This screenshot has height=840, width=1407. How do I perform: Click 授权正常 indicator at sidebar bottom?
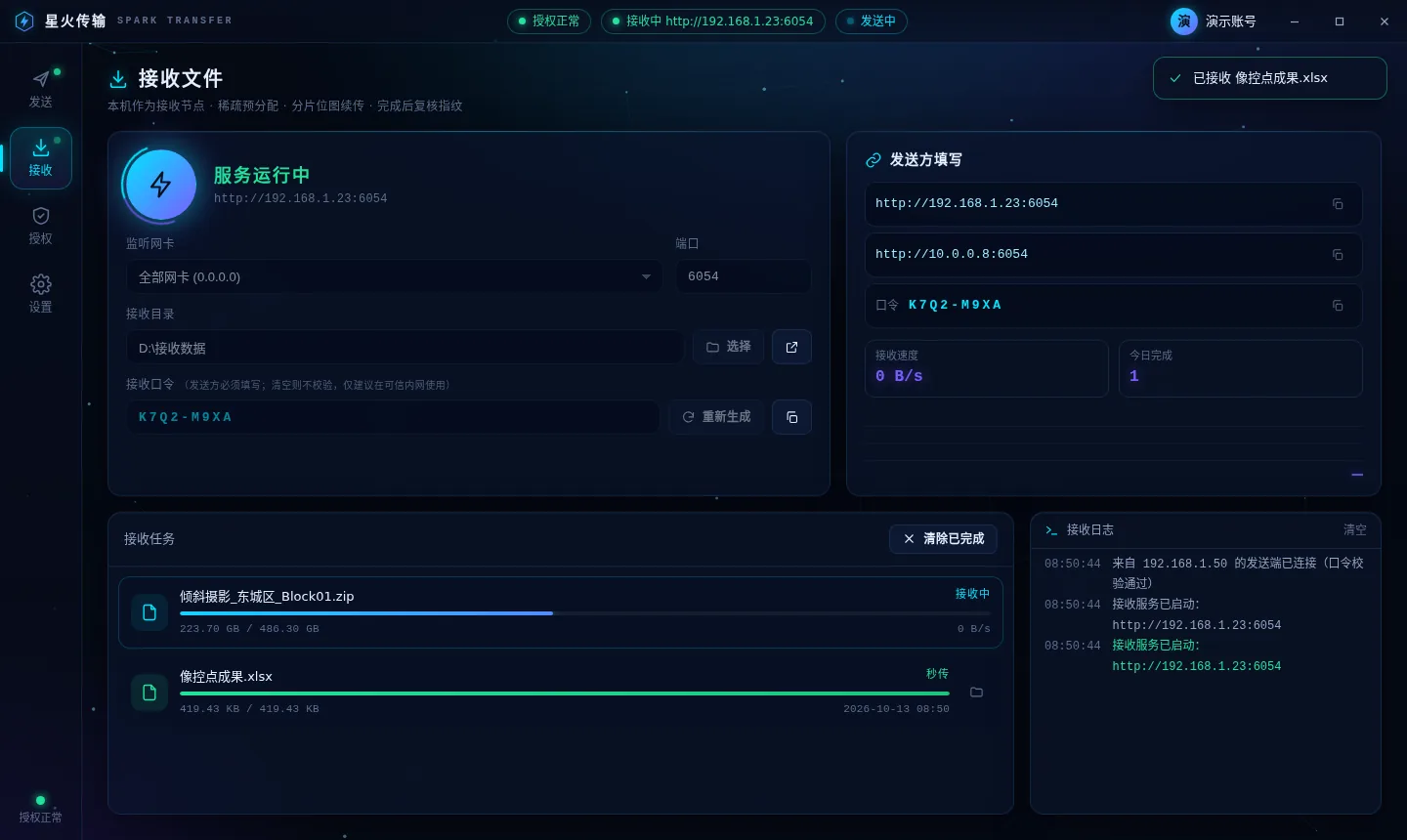(x=40, y=810)
